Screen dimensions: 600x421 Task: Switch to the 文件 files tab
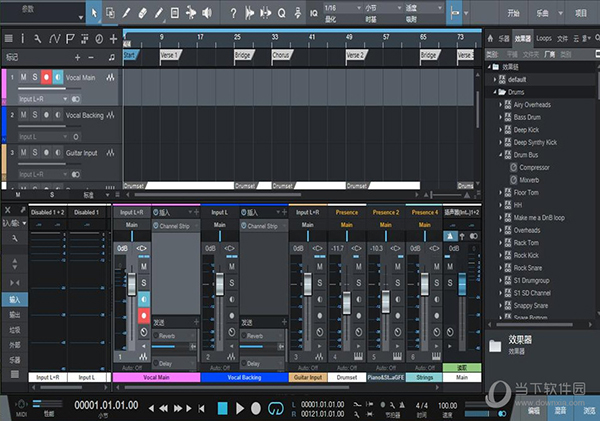pyautogui.click(x=562, y=38)
